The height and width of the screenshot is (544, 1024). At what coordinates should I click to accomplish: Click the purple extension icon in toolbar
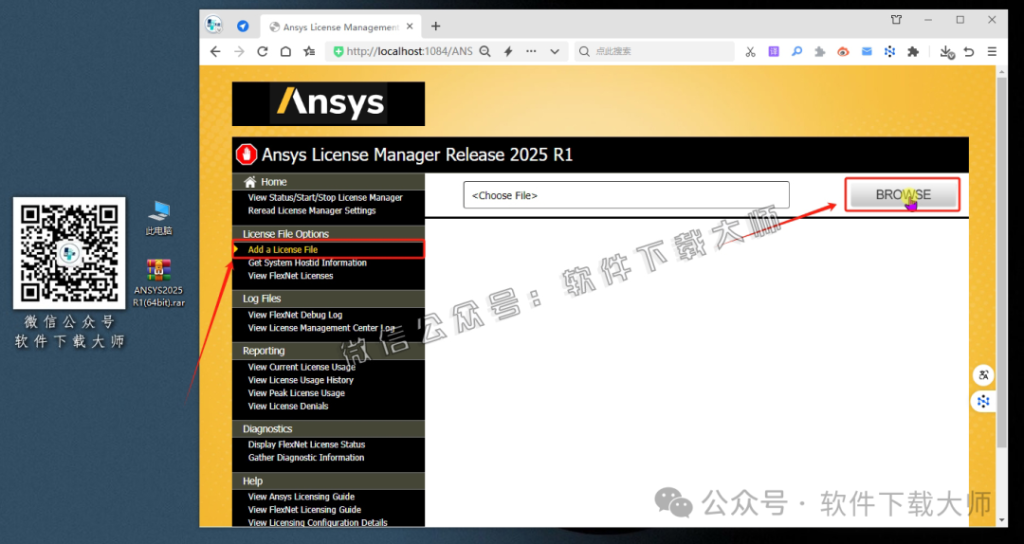coord(773,52)
